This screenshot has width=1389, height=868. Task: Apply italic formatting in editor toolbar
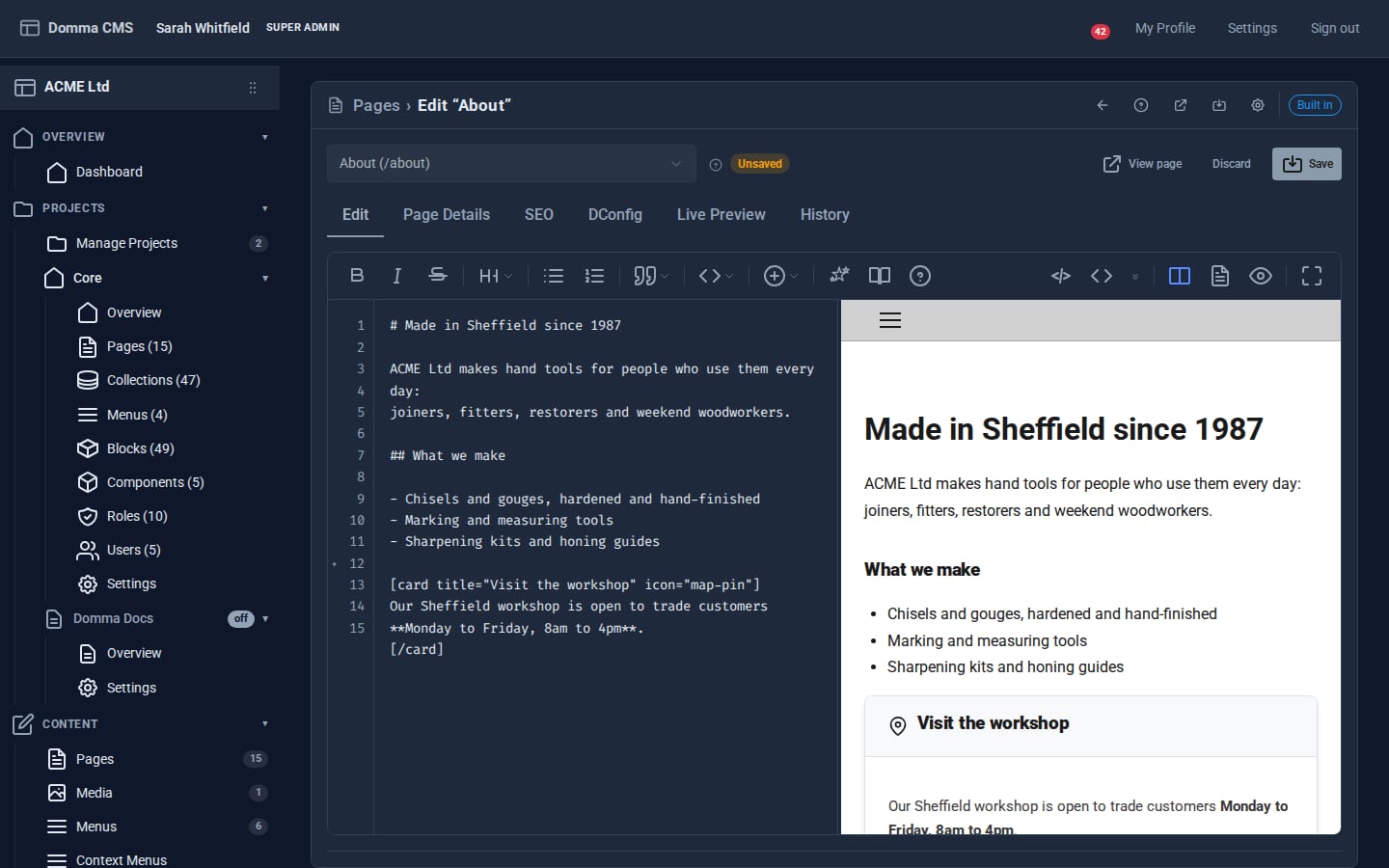(x=396, y=276)
